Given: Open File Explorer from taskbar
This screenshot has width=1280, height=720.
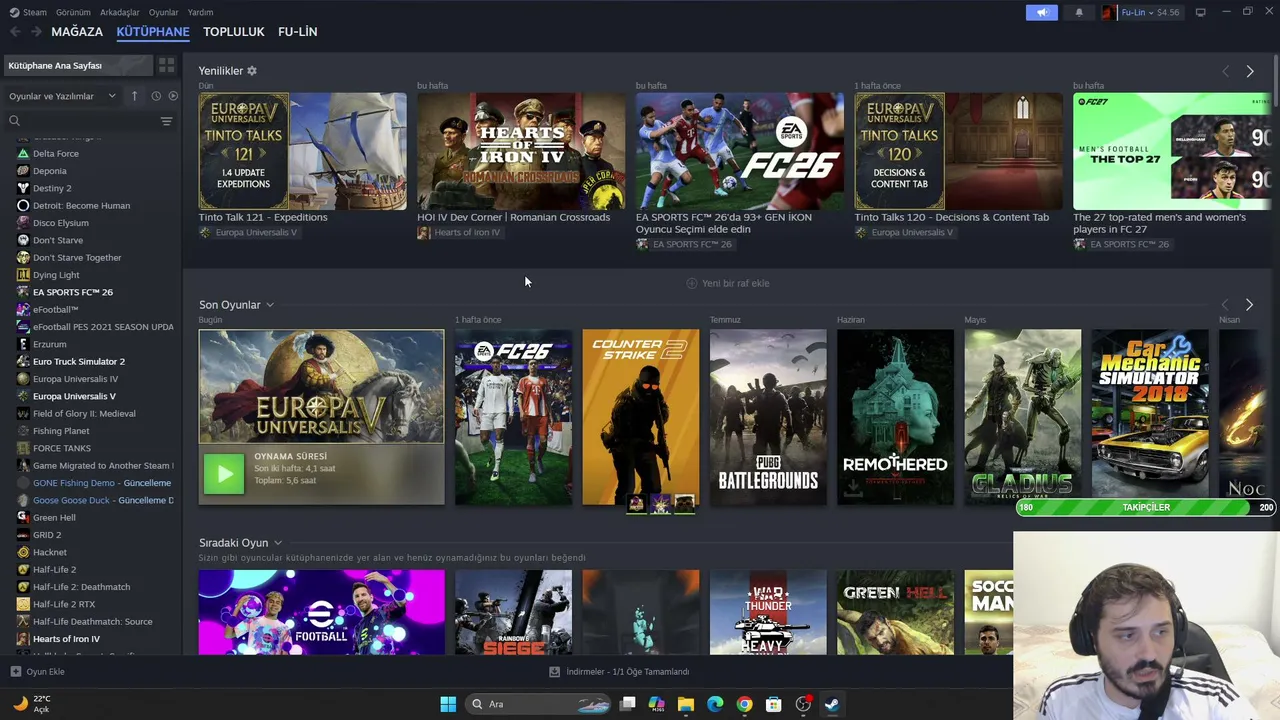Looking at the screenshot, I should tap(686, 704).
